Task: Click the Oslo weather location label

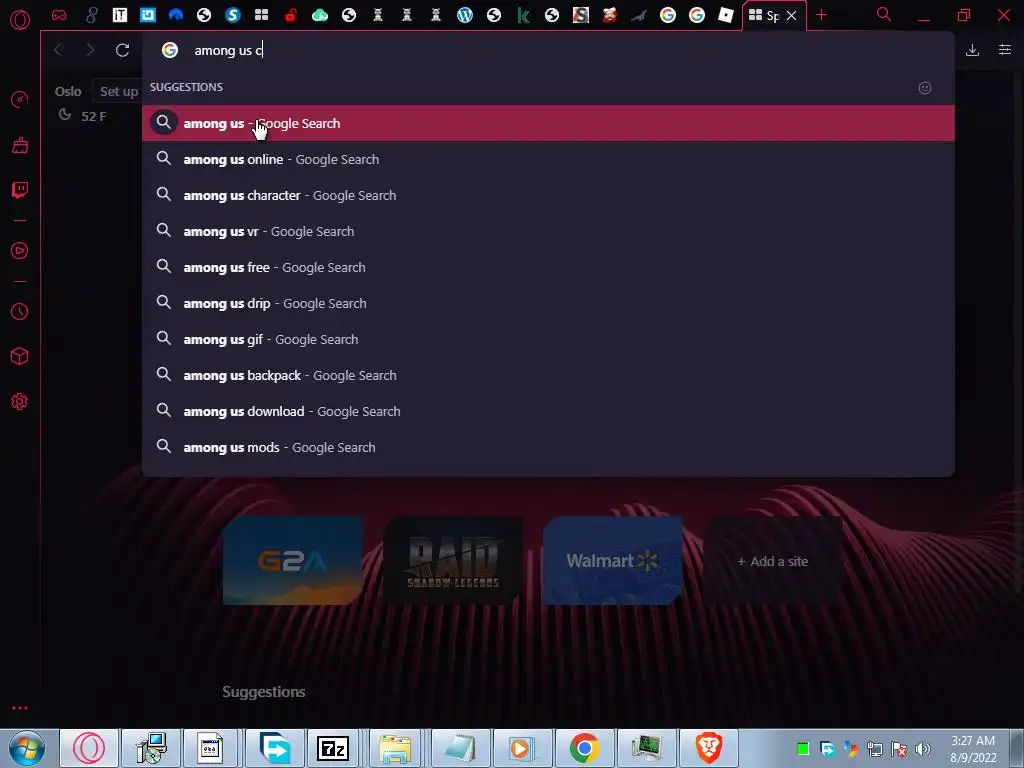Action: (x=68, y=91)
